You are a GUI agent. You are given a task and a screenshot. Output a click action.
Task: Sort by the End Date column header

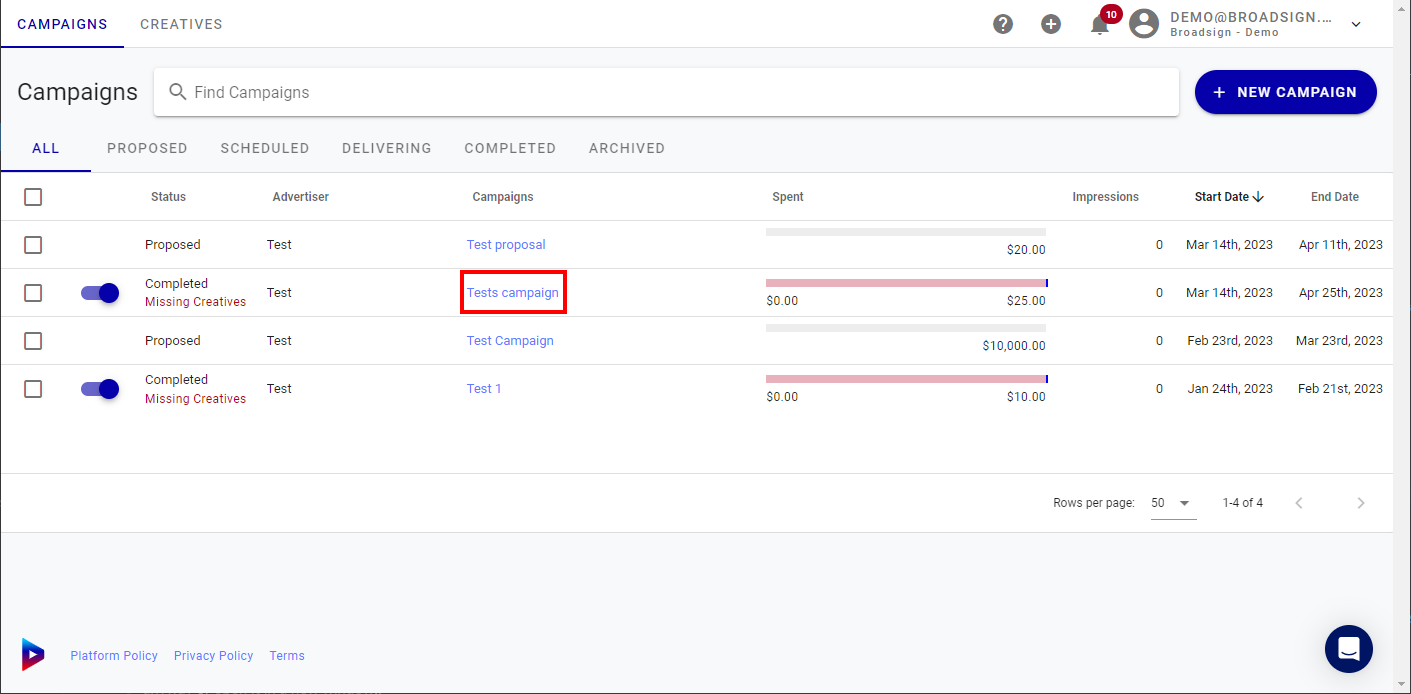[1335, 197]
